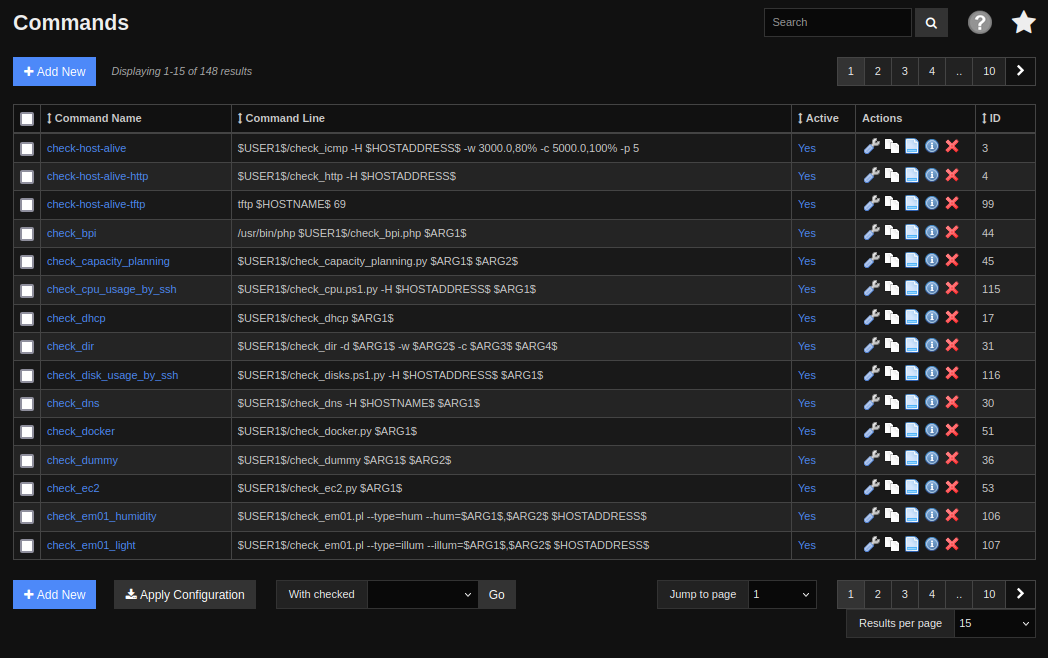
Task: Open the With checked action dropdown
Action: tap(422, 594)
